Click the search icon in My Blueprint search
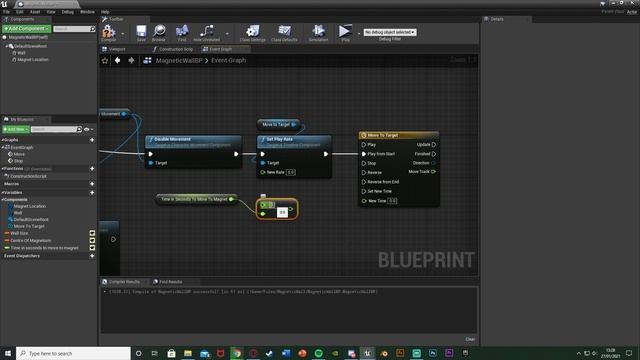 79,129
